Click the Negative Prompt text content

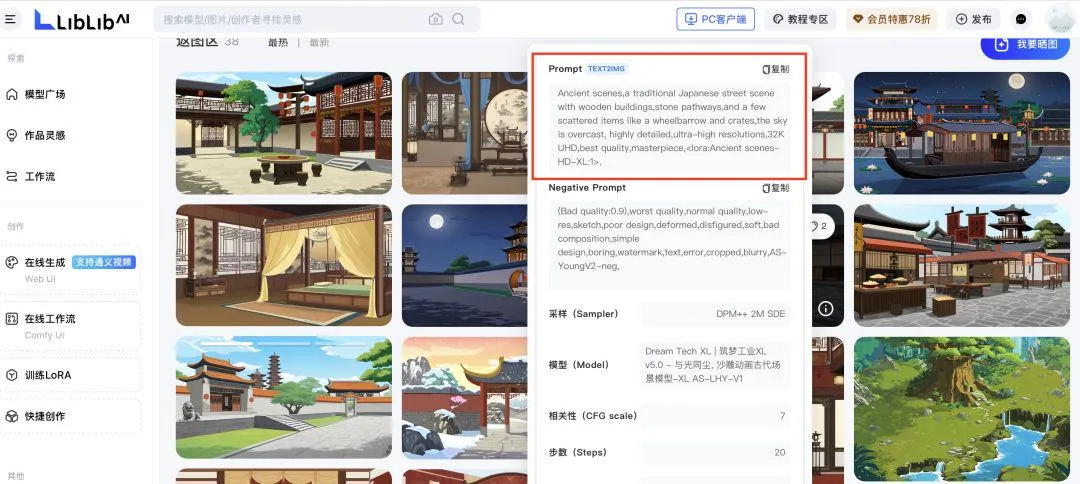[x=669, y=244]
